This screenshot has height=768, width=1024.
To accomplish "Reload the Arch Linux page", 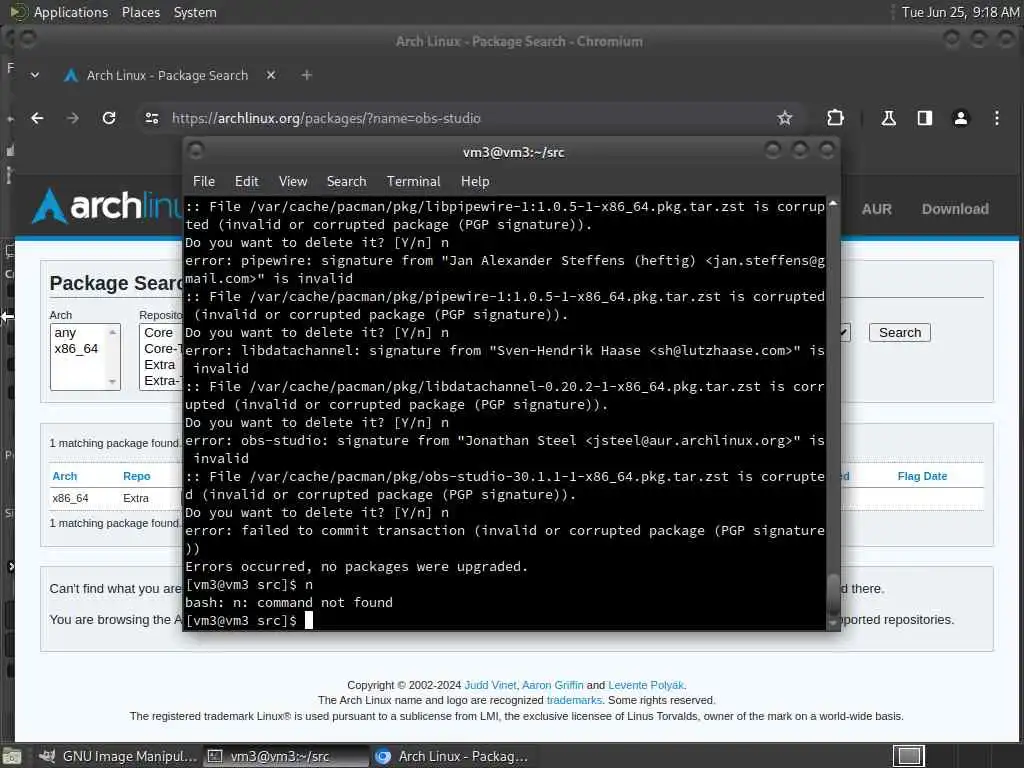I will pos(109,118).
